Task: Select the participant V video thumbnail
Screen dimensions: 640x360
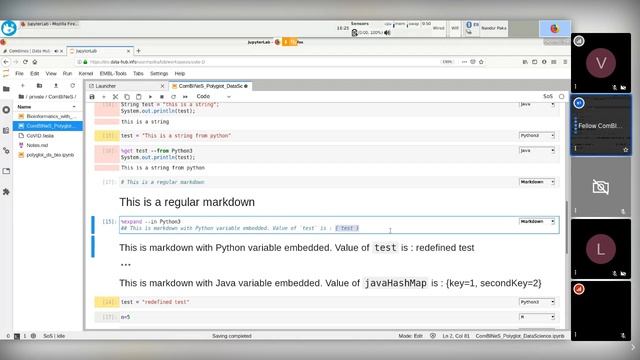Action: click(x=600, y=63)
